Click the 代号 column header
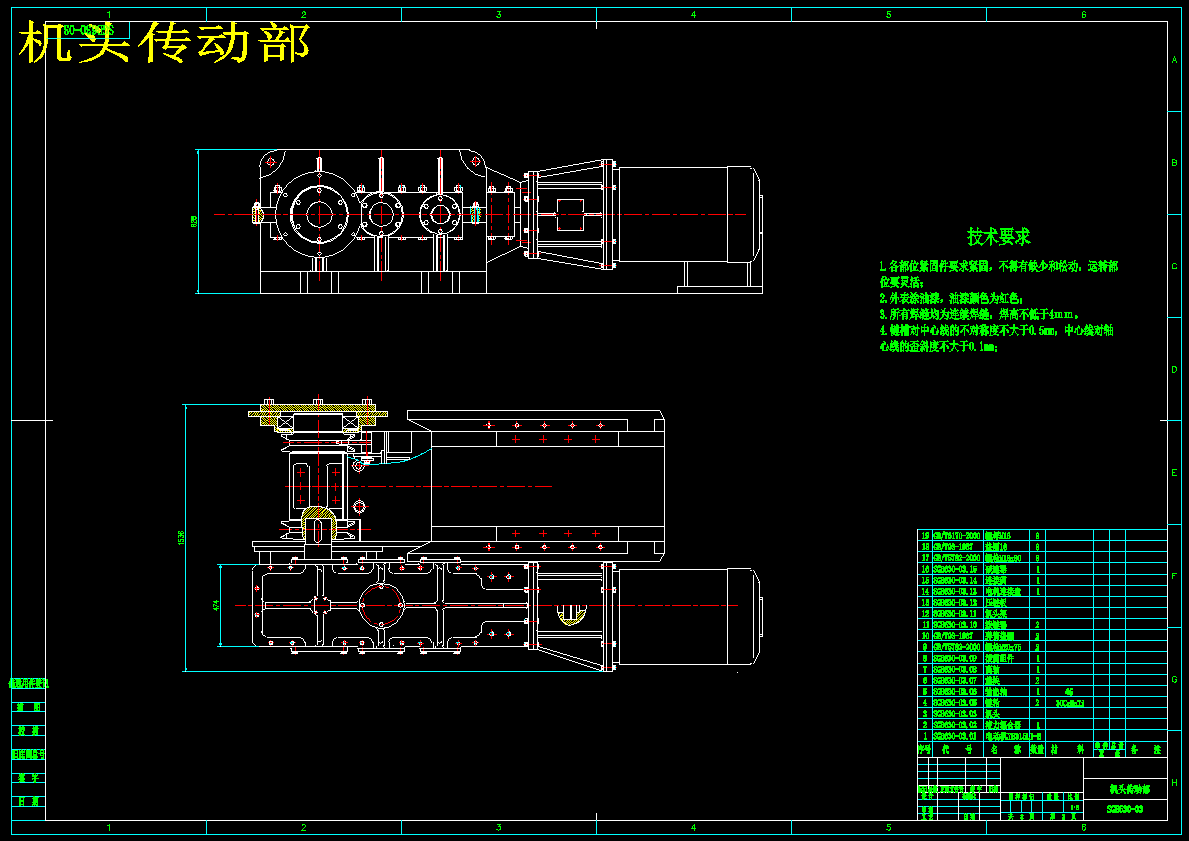This screenshot has height=841, width=1189. (x=958, y=749)
